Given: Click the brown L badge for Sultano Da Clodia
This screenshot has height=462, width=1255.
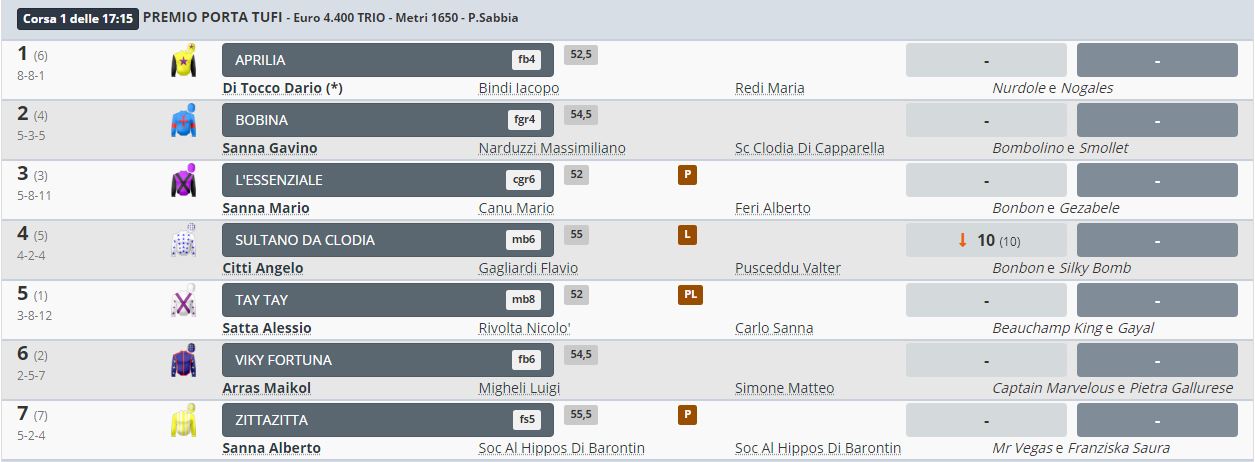Looking at the screenshot, I should tap(687, 235).
